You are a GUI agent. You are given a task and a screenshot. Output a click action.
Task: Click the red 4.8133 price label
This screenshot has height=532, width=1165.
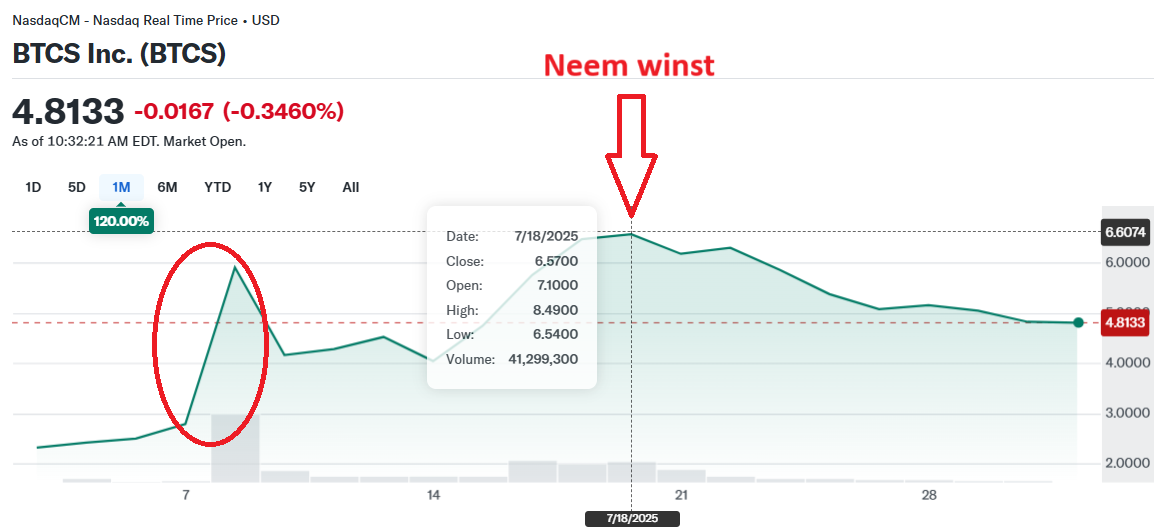tap(1126, 323)
